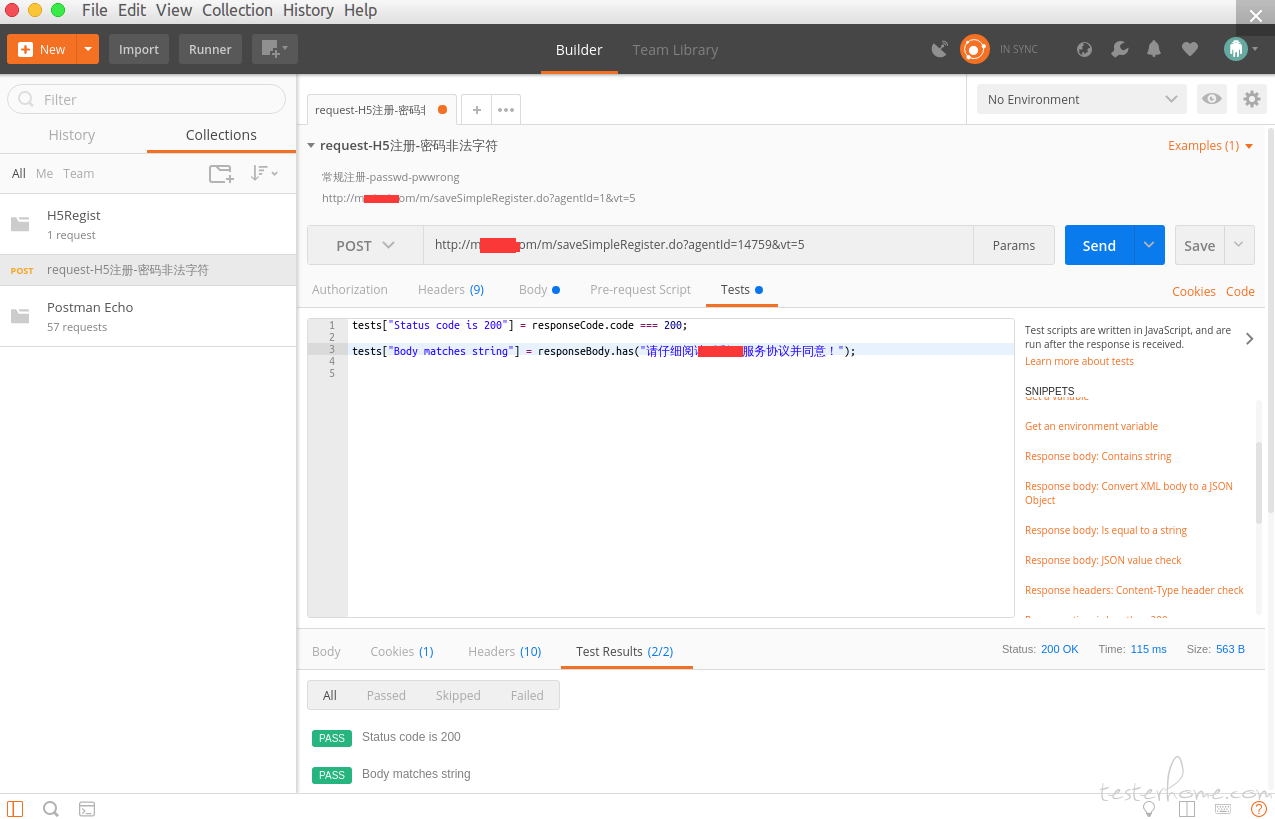The width and height of the screenshot is (1275, 819).
Task: Toggle the sidebar icon in status bar
Action: pyautogui.click(x=15, y=809)
